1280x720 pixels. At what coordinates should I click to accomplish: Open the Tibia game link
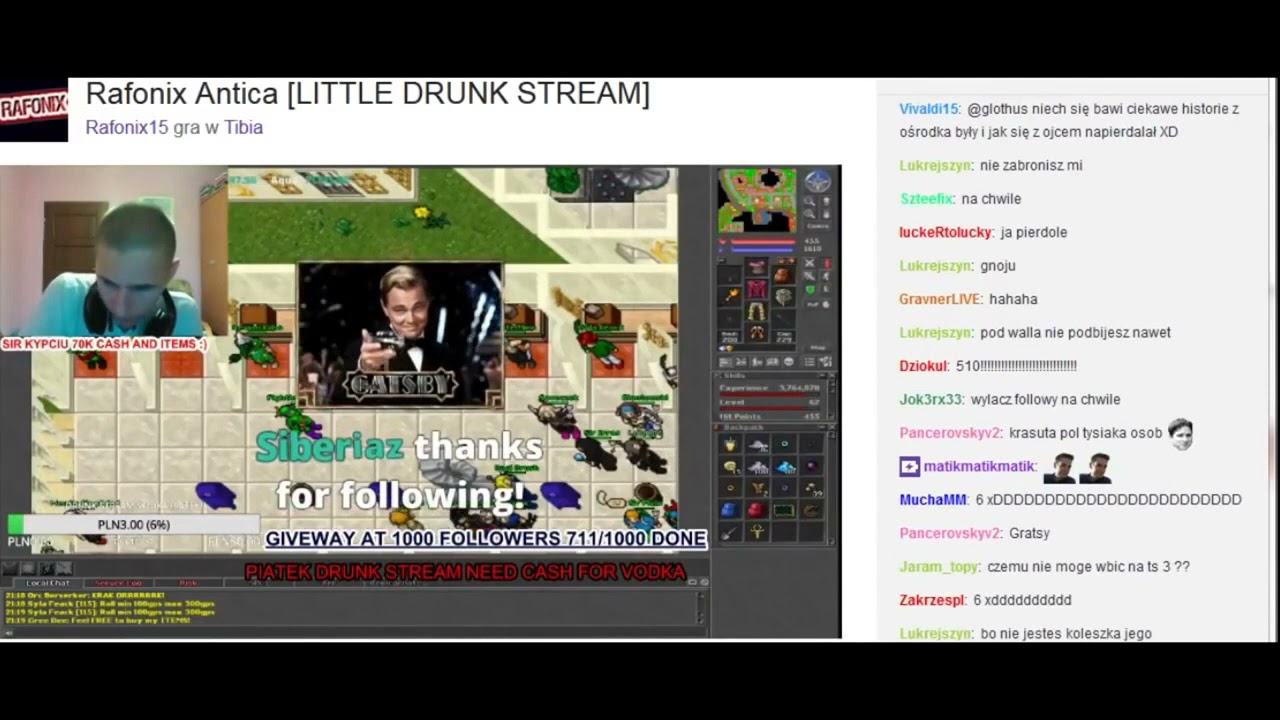click(x=243, y=127)
